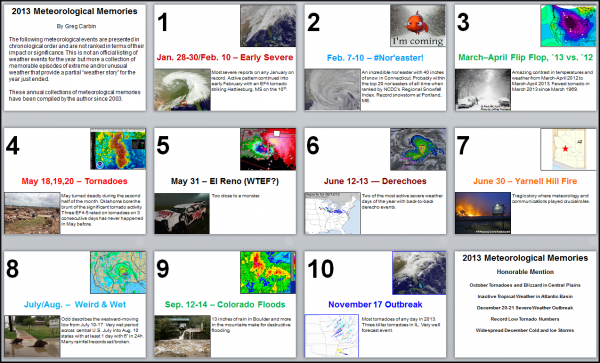
Task: Click the satellite image on slide 10
Action: (x=419, y=273)
